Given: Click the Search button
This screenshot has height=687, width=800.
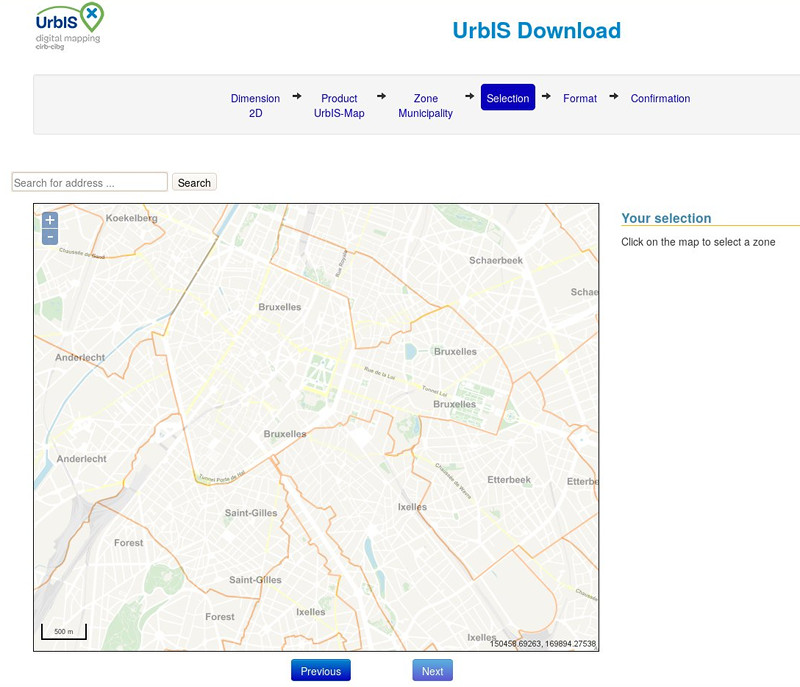Looking at the screenshot, I should pyautogui.click(x=194, y=182).
